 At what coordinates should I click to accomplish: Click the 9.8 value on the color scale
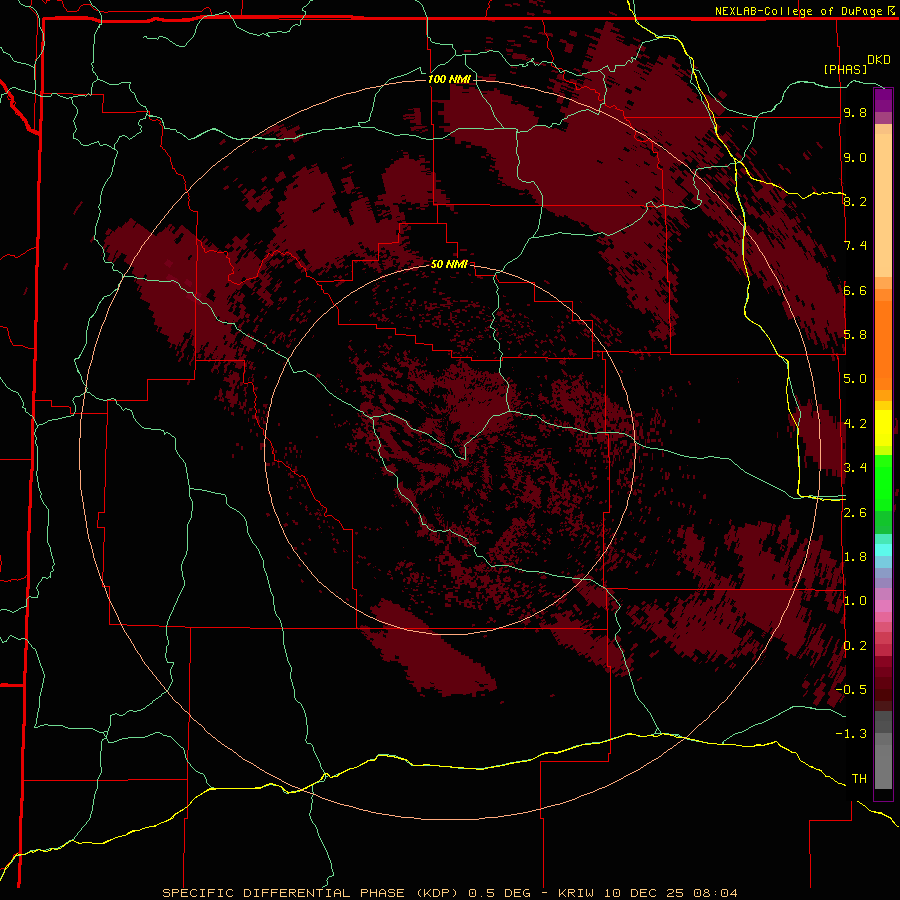(855, 112)
